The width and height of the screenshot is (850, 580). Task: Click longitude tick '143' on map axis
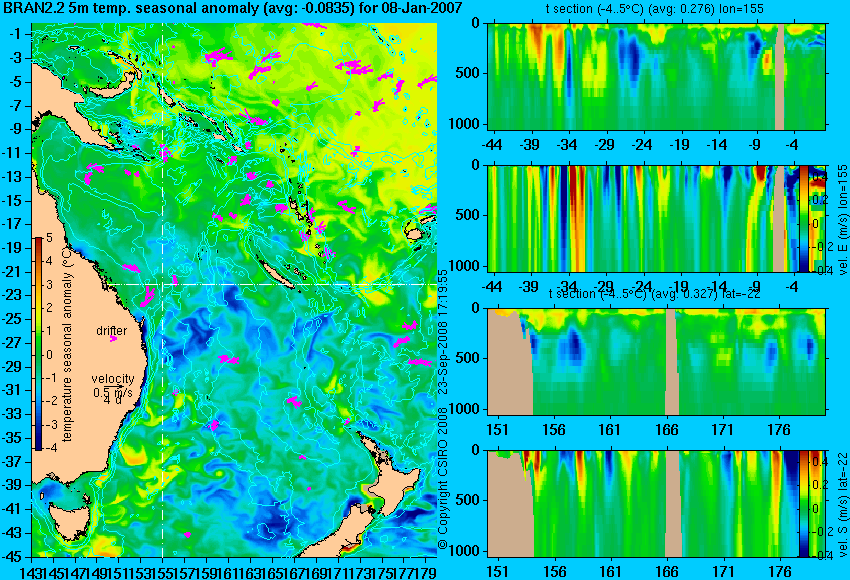pyautogui.click(x=30, y=572)
